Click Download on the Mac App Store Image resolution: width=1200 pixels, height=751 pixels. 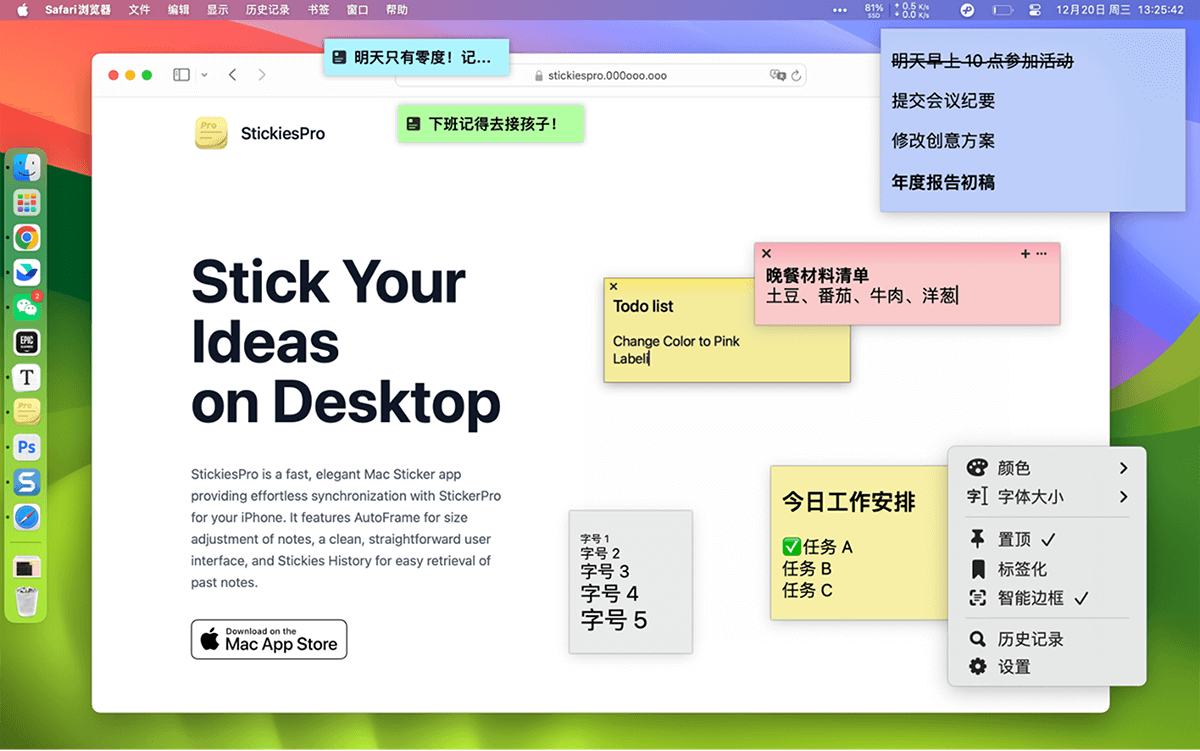[269, 639]
